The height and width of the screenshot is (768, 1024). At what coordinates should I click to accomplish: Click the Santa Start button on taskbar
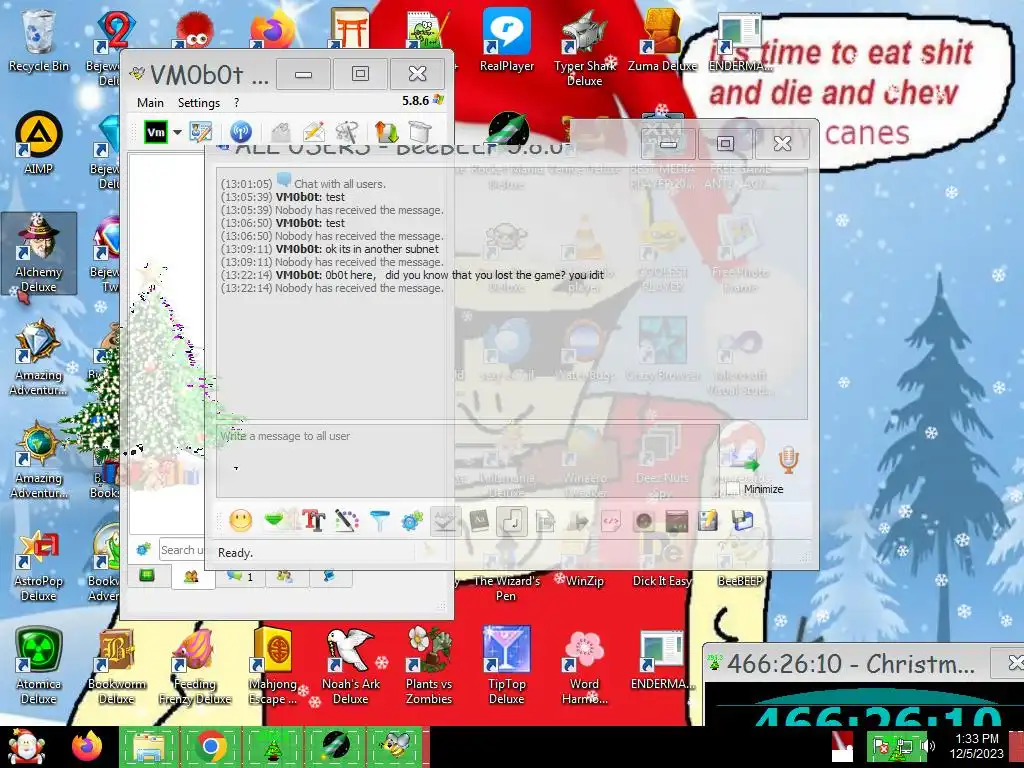click(26, 746)
